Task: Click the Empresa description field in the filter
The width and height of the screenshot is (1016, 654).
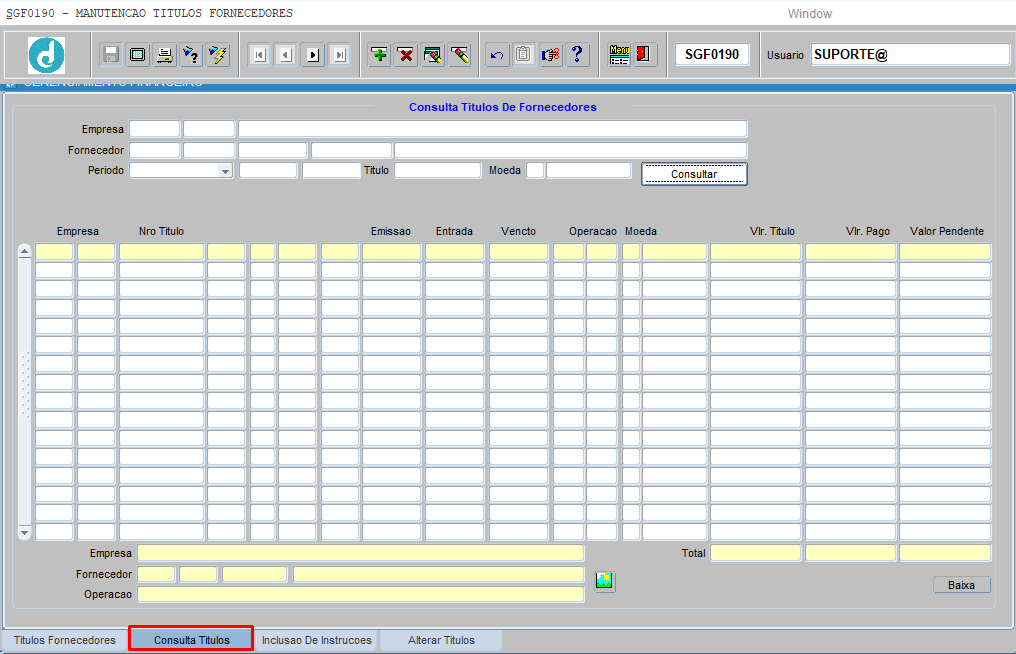Action: [x=492, y=128]
